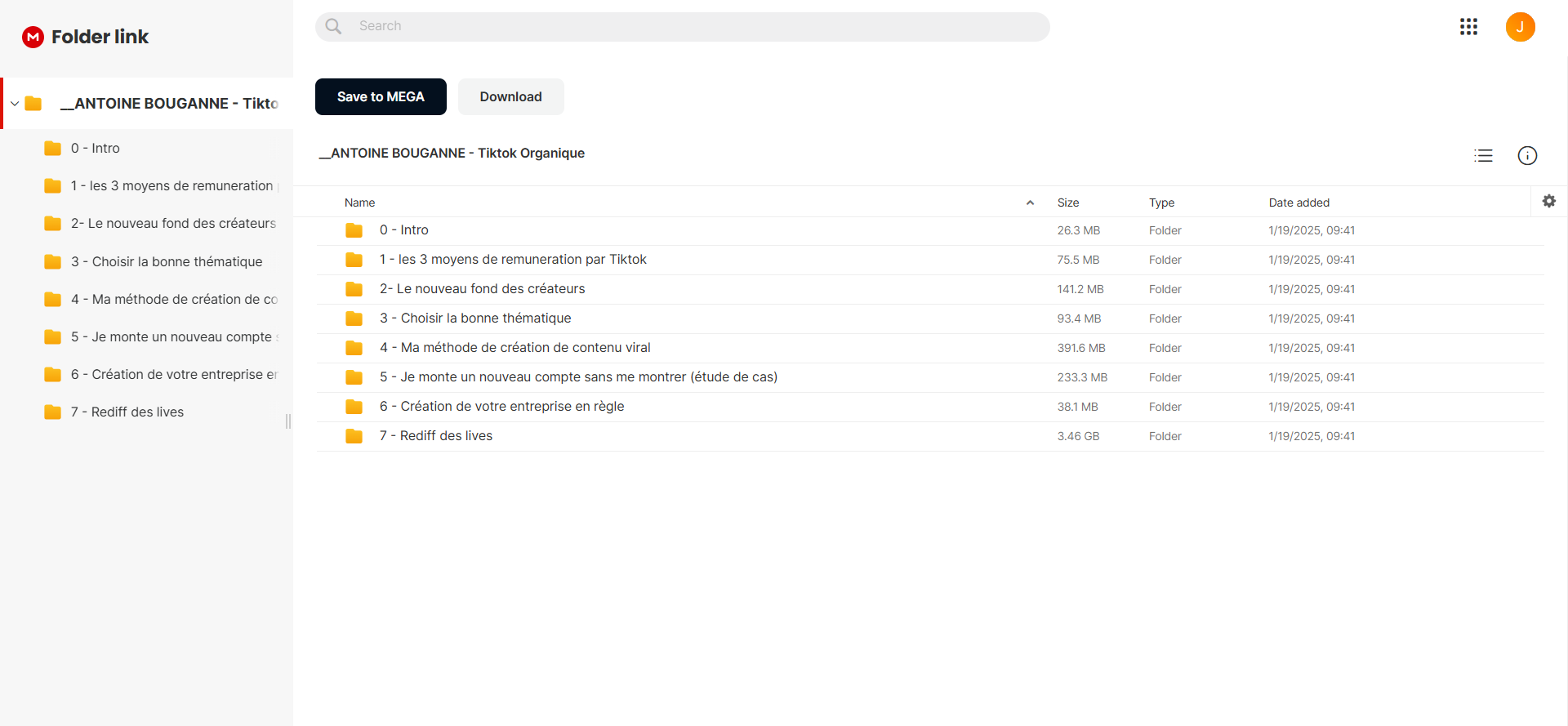Click folder icon of 7 - Rediff des lives row
This screenshot has height=726, width=1568.
click(x=354, y=436)
